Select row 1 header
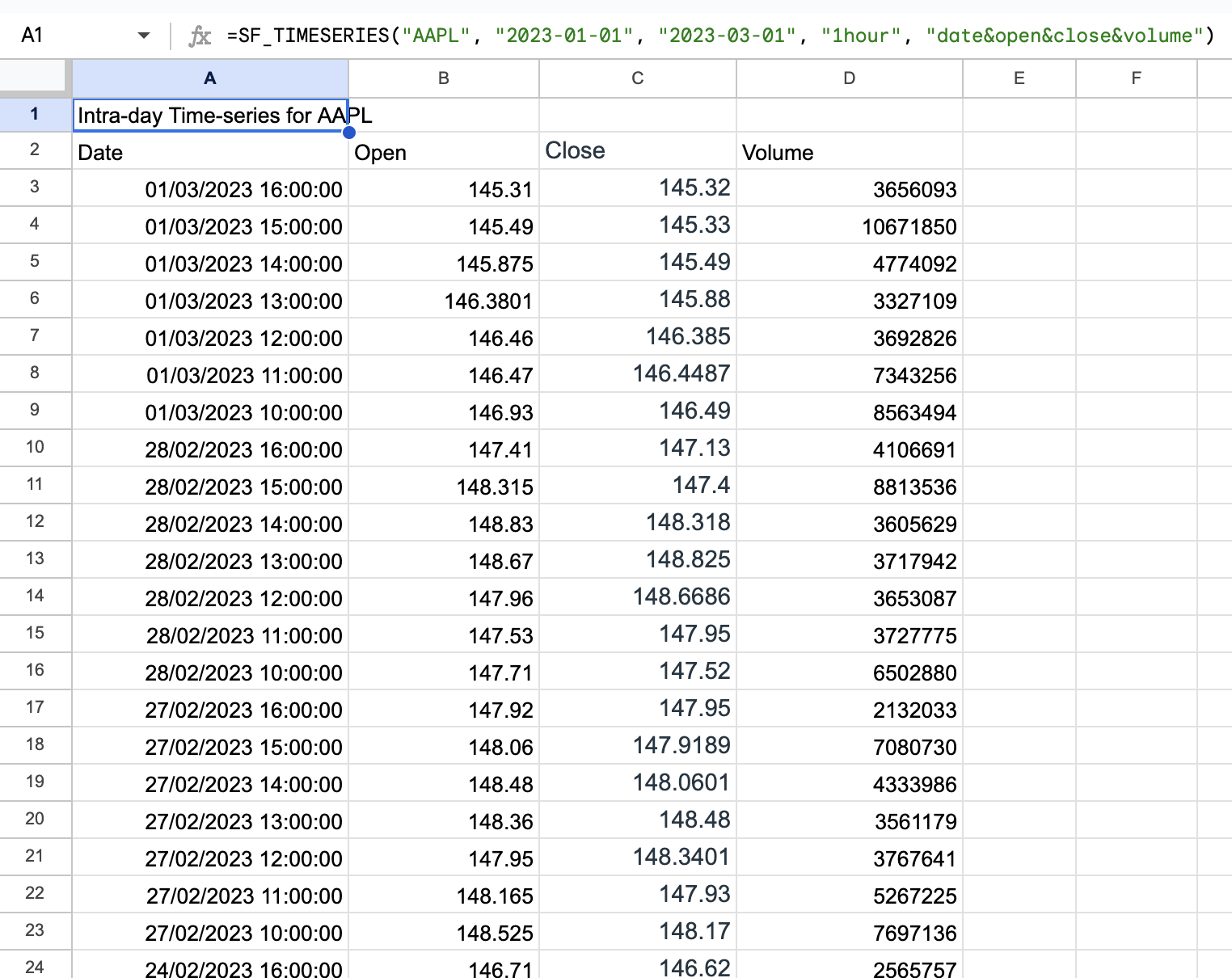The height and width of the screenshot is (978, 1232). (36, 115)
